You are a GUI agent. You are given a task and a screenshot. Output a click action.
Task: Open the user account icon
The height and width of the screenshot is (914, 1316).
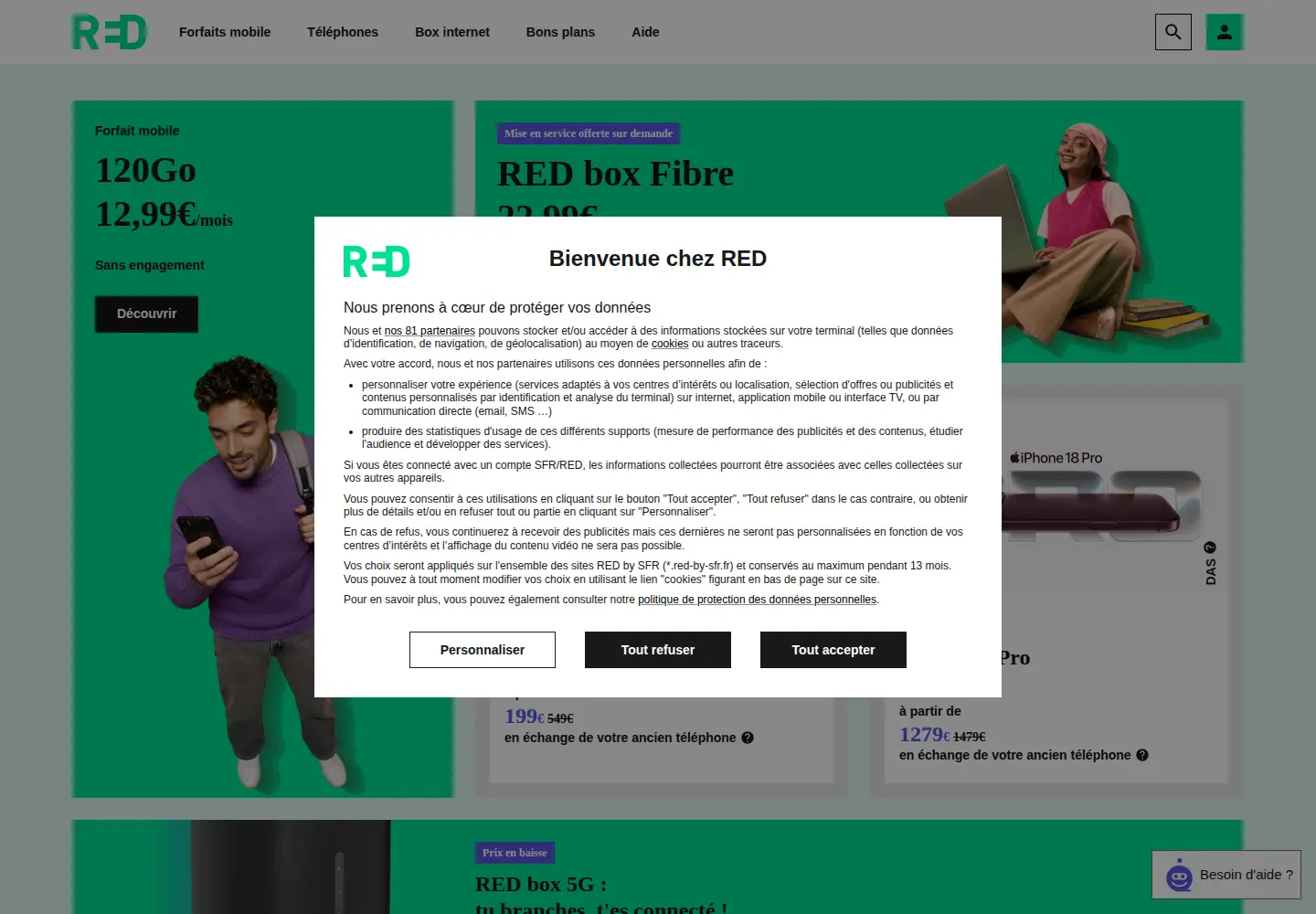tap(1225, 32)
